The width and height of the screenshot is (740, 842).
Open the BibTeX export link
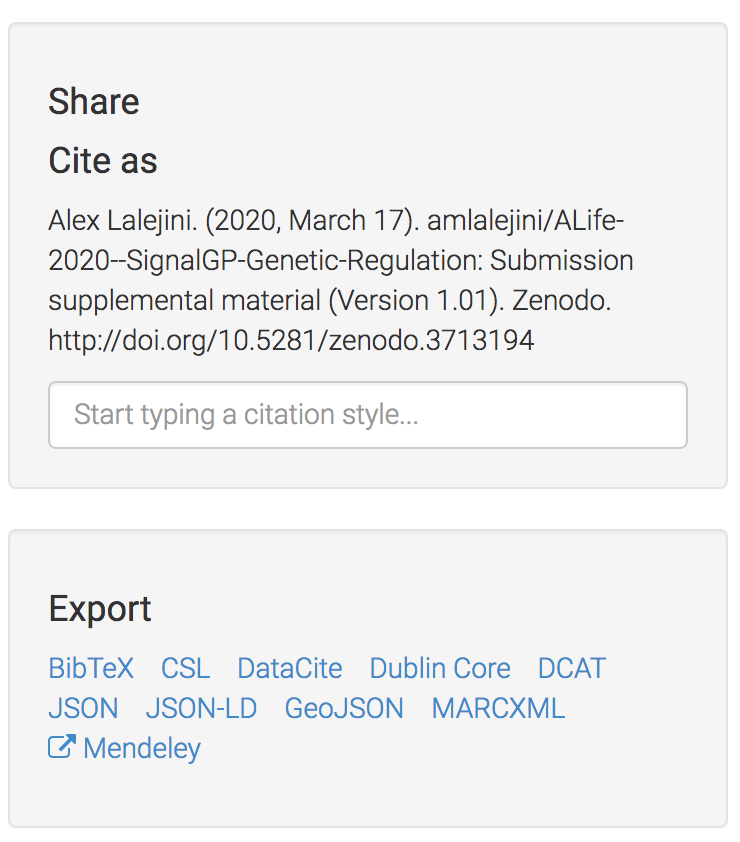pyautogui.click(x=91, y=668)
